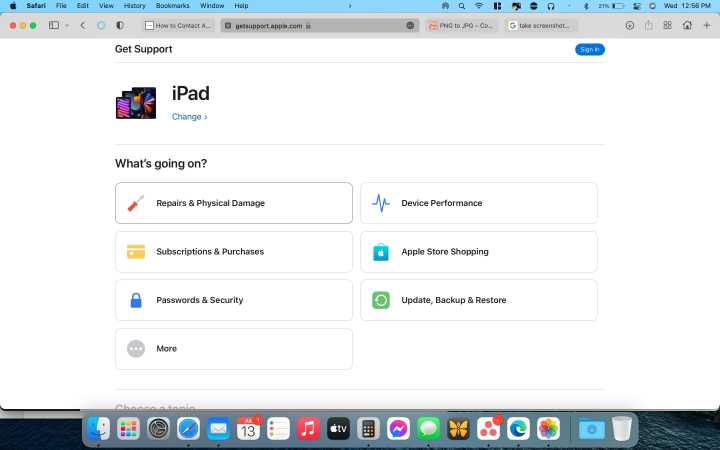Follow the Change product link
The width and height of the screenshot is (720, 450).
pos(189,117)
